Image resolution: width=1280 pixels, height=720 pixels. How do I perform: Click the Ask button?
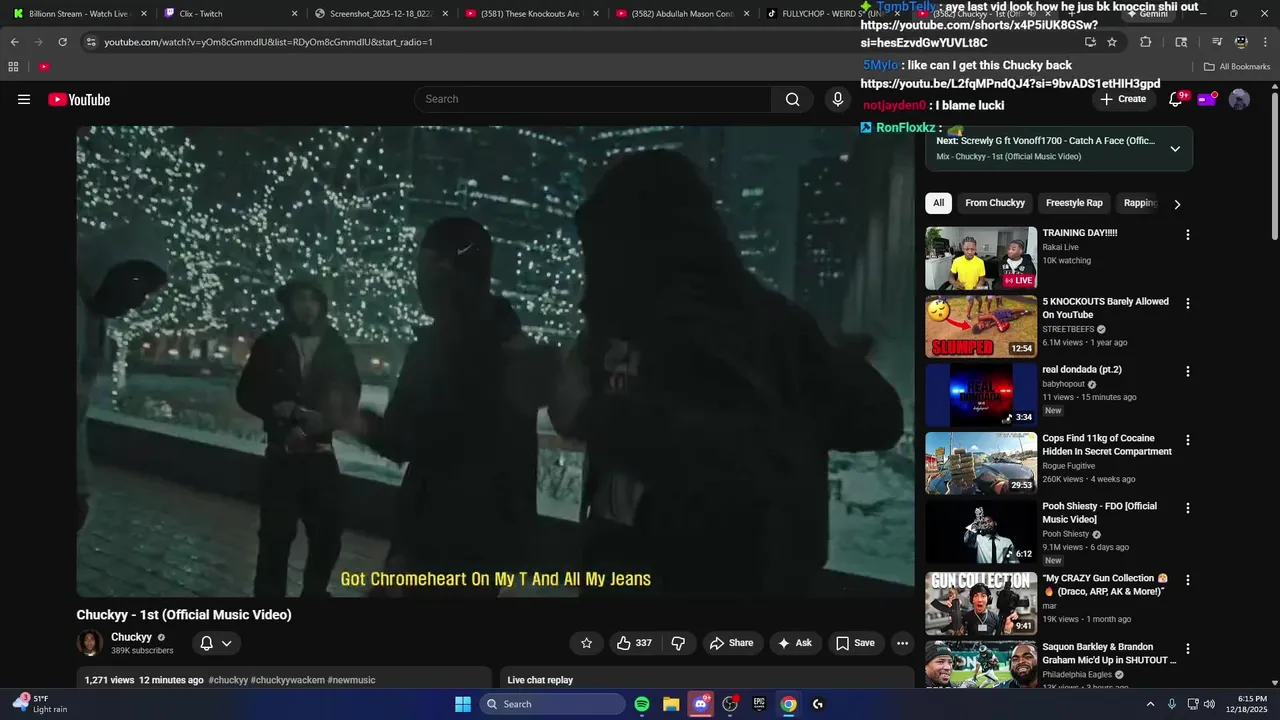pos(795,643)
